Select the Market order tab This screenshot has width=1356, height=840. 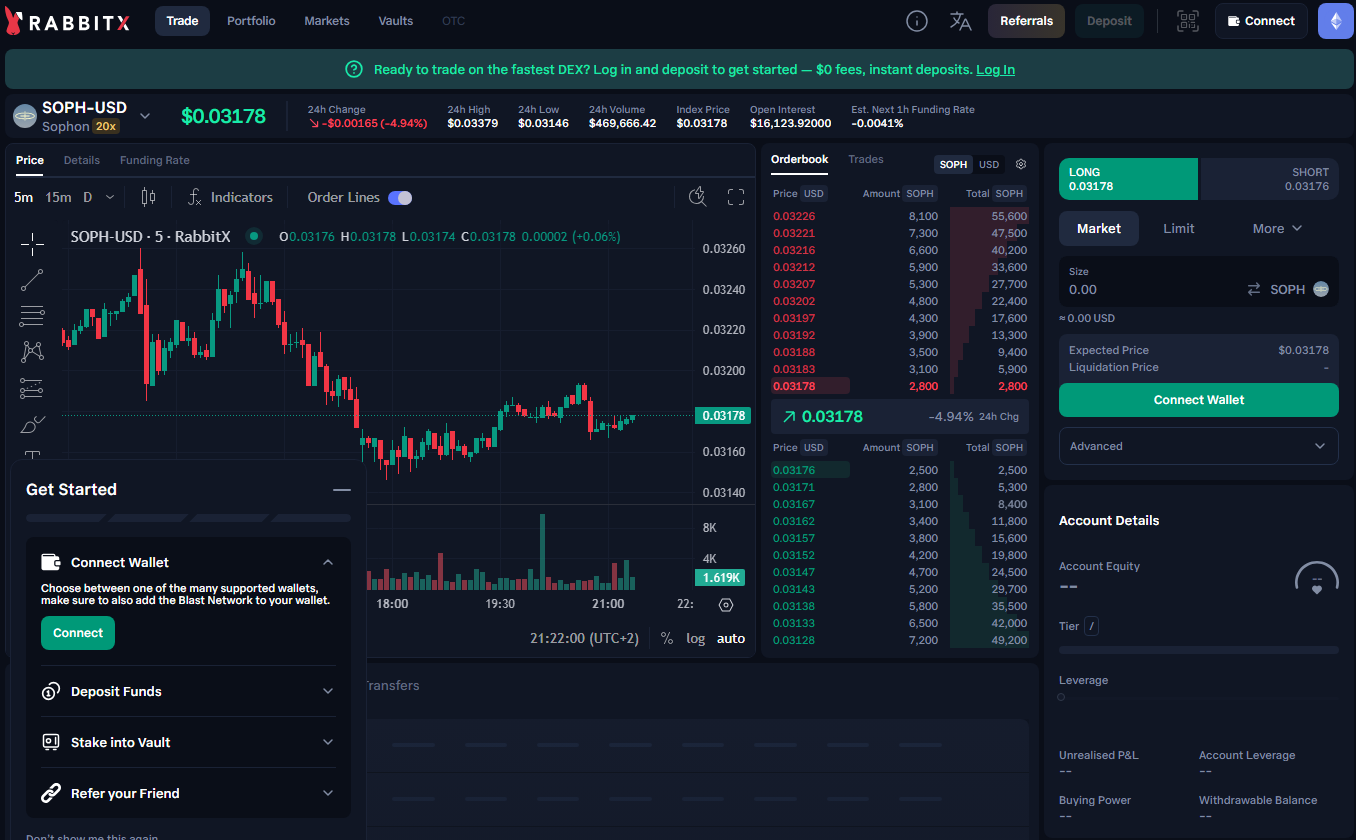pos(1099,228)
